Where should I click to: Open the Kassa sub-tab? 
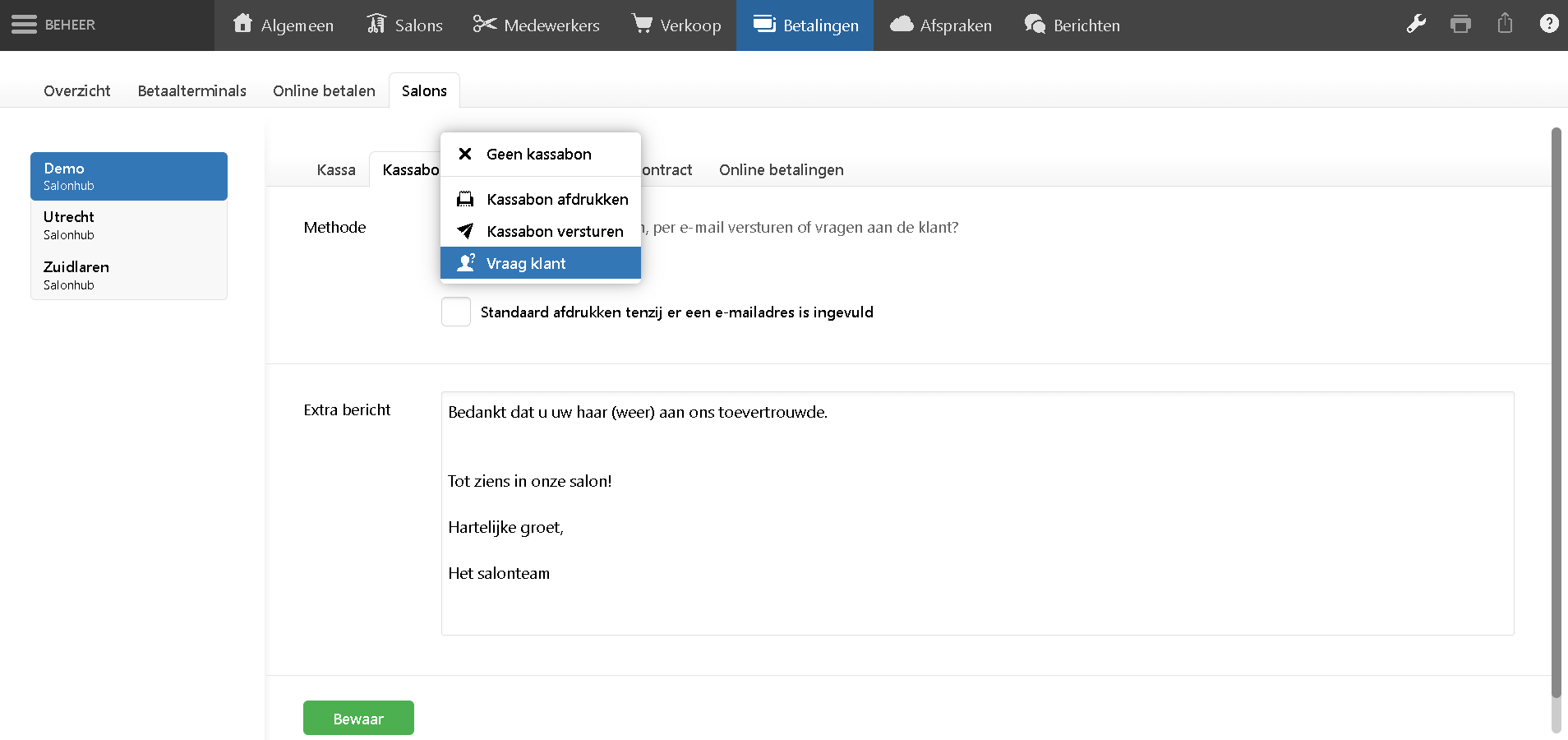336,170
